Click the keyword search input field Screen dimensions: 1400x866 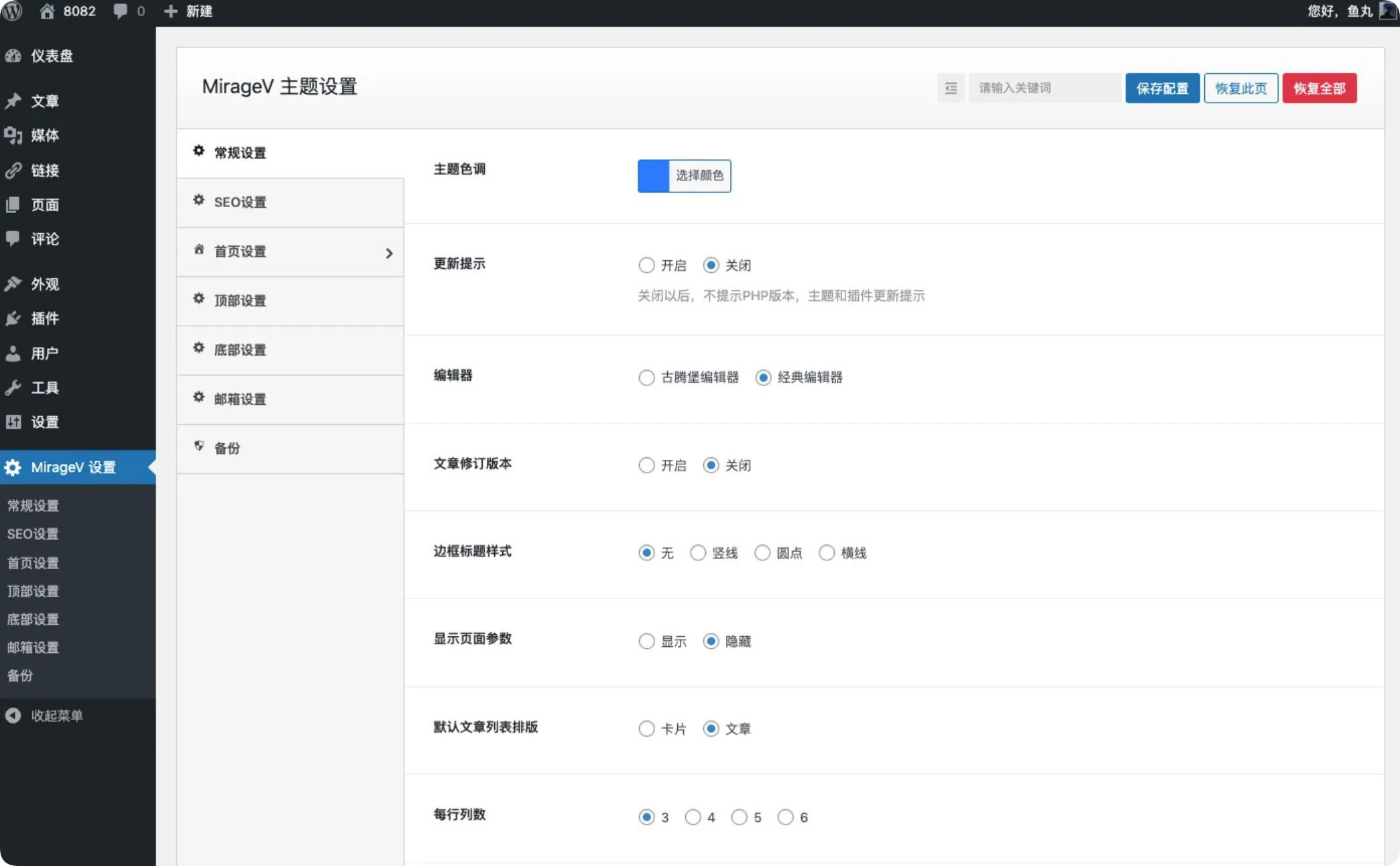click(x=1043, y=88)
